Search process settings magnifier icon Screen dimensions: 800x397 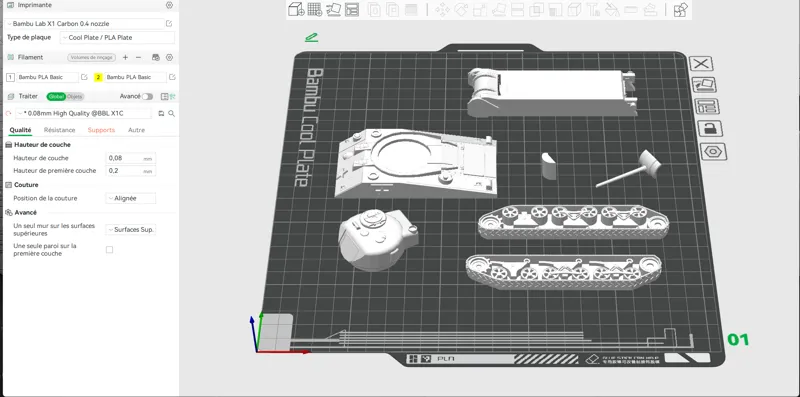pos(172,113)
